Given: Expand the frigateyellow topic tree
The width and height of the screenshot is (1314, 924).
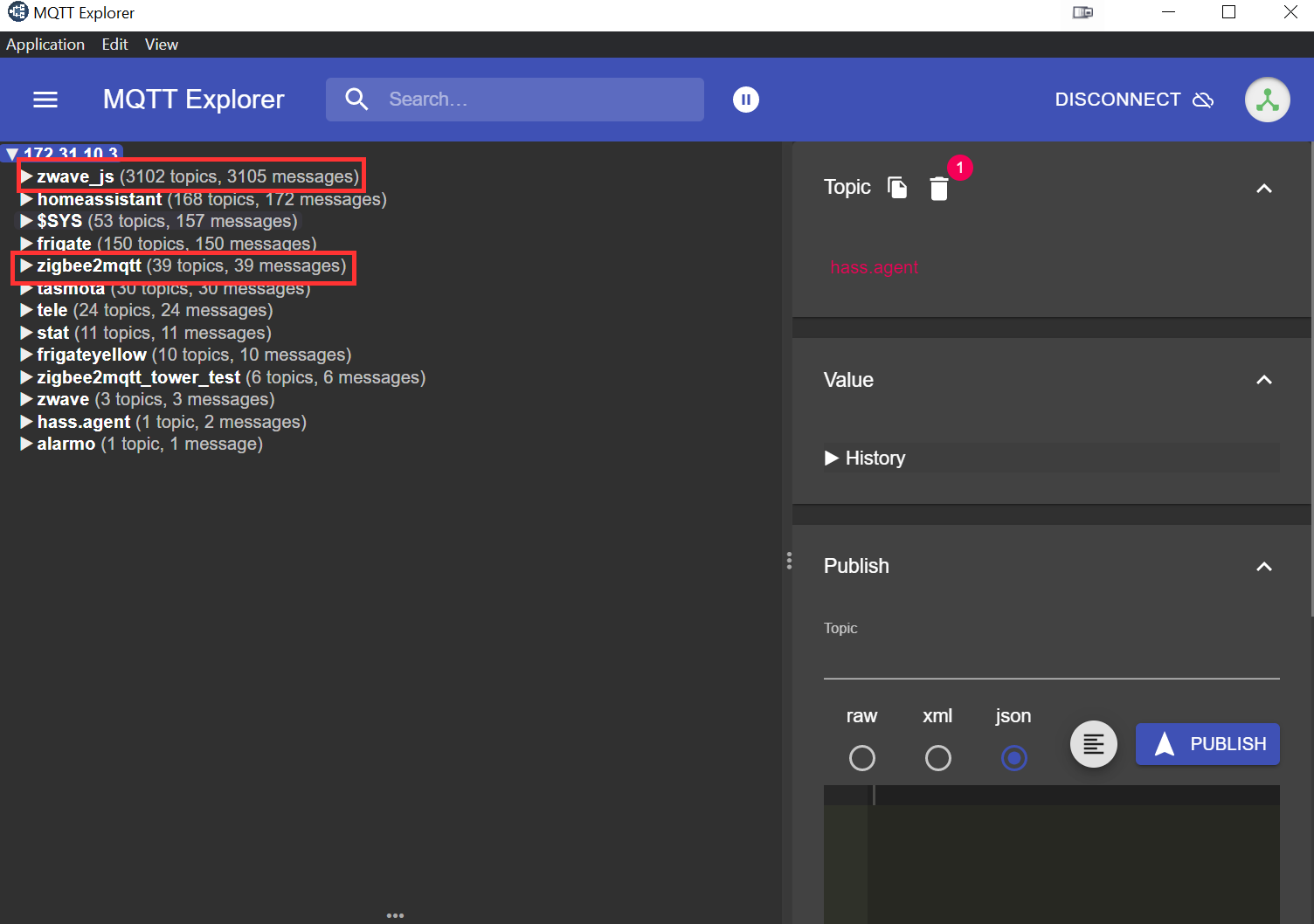Looking at the screenshot, I should [x=26, y=355].
